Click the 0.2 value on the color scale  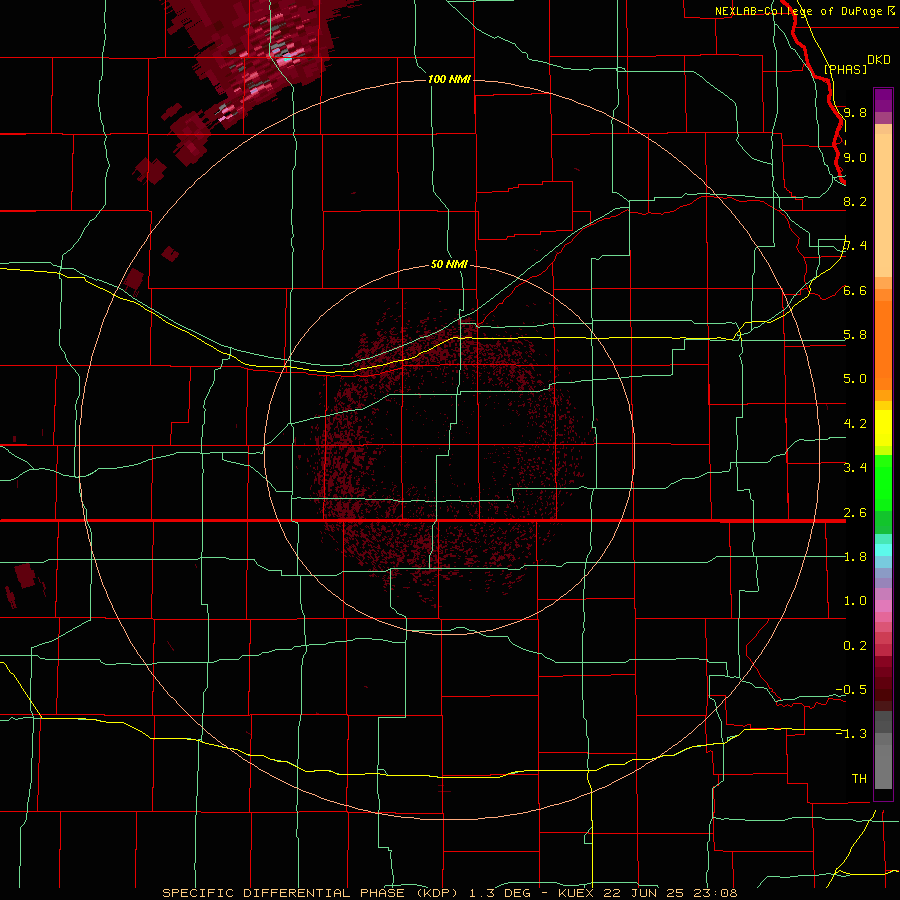pos(855,646)
